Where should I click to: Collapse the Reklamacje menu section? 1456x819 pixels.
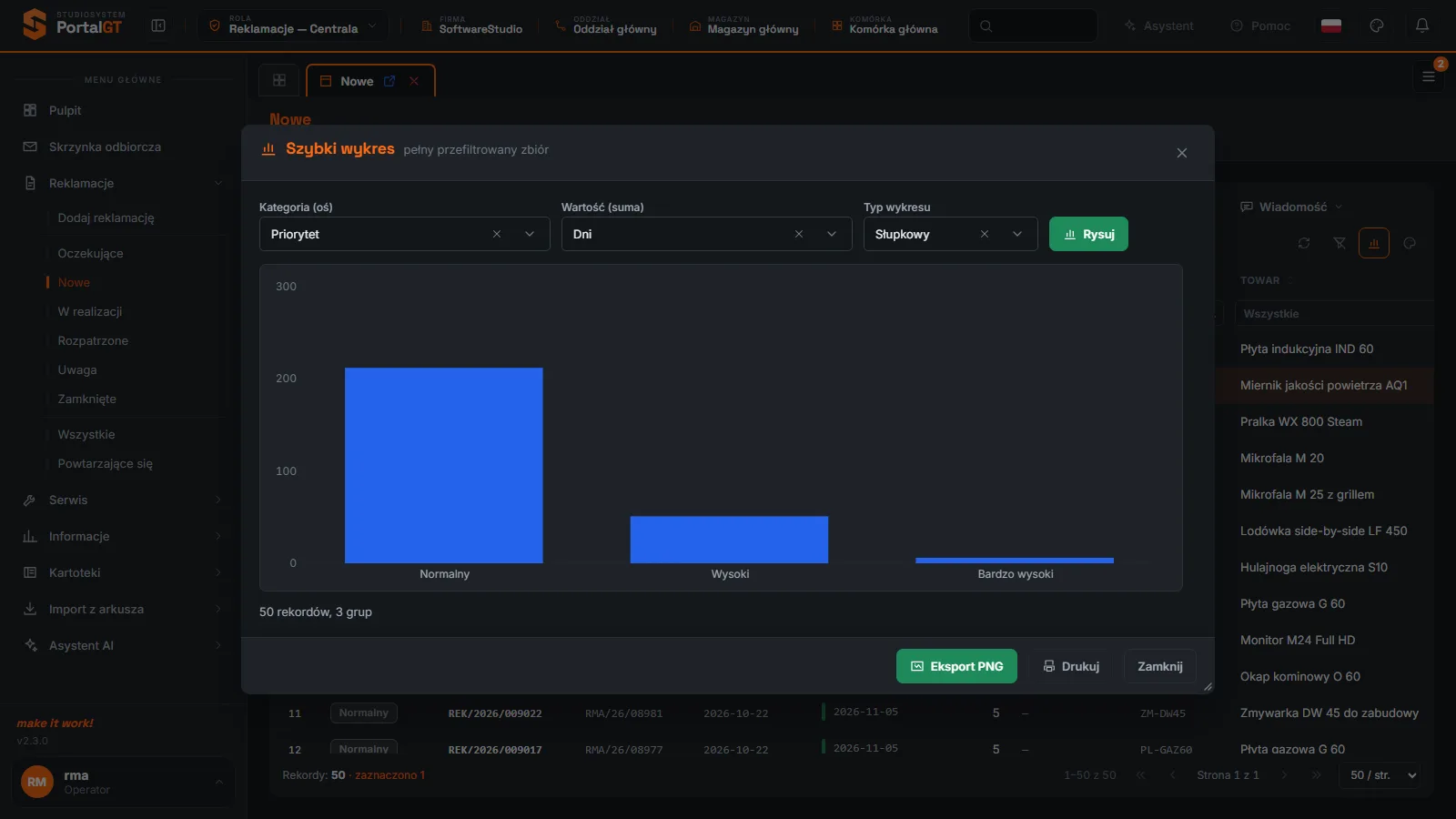(124, 183)
